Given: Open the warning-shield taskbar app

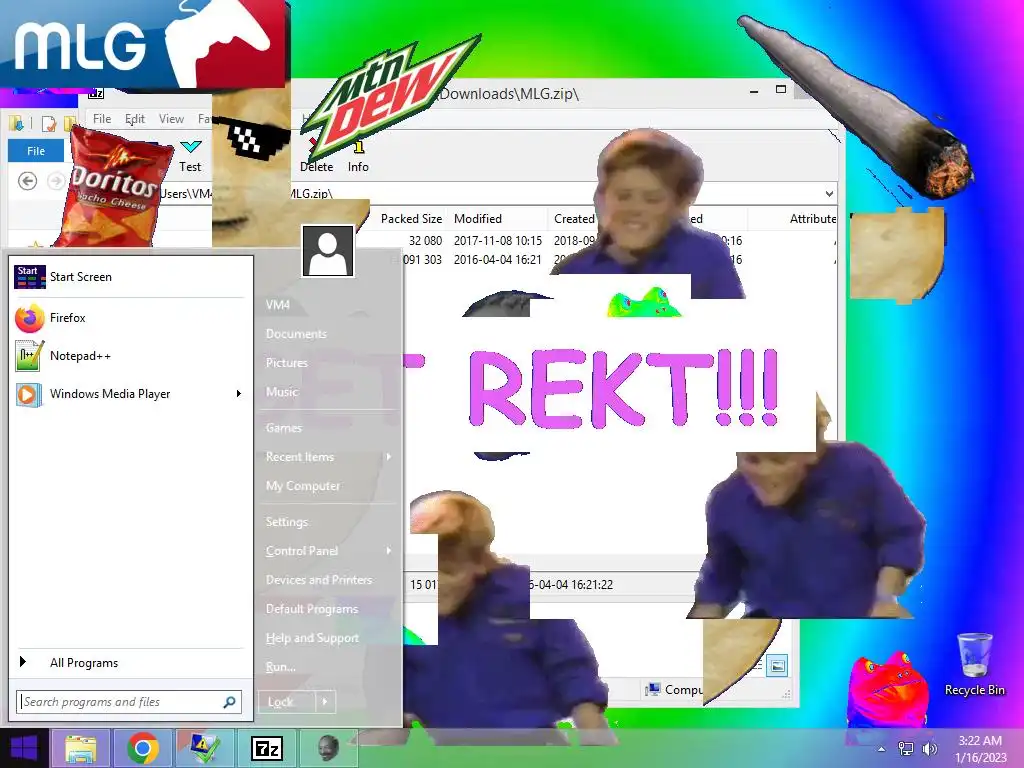Looking at the screenshot, I should click(x=204, y=748).
